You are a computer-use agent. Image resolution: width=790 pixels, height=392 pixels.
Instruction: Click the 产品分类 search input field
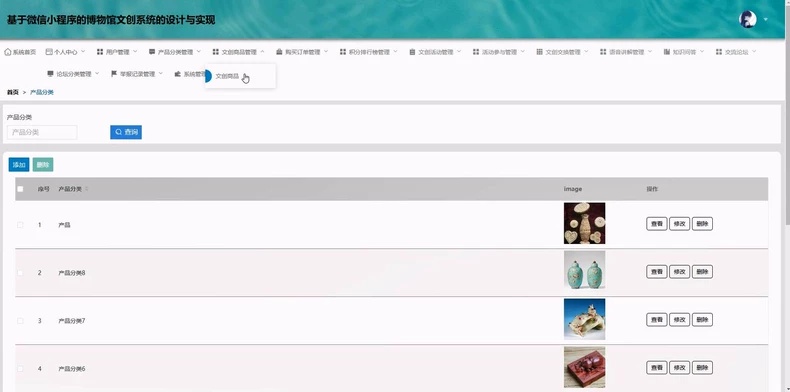42,133
